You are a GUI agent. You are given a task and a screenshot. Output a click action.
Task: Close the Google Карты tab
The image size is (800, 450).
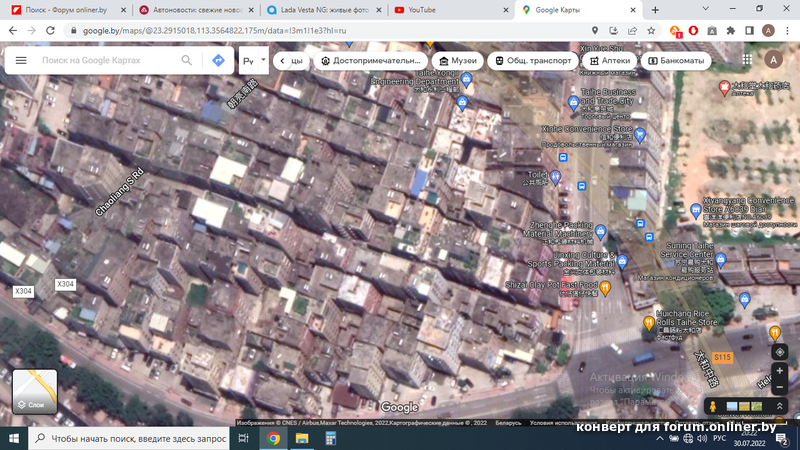[x=633, y=10]
